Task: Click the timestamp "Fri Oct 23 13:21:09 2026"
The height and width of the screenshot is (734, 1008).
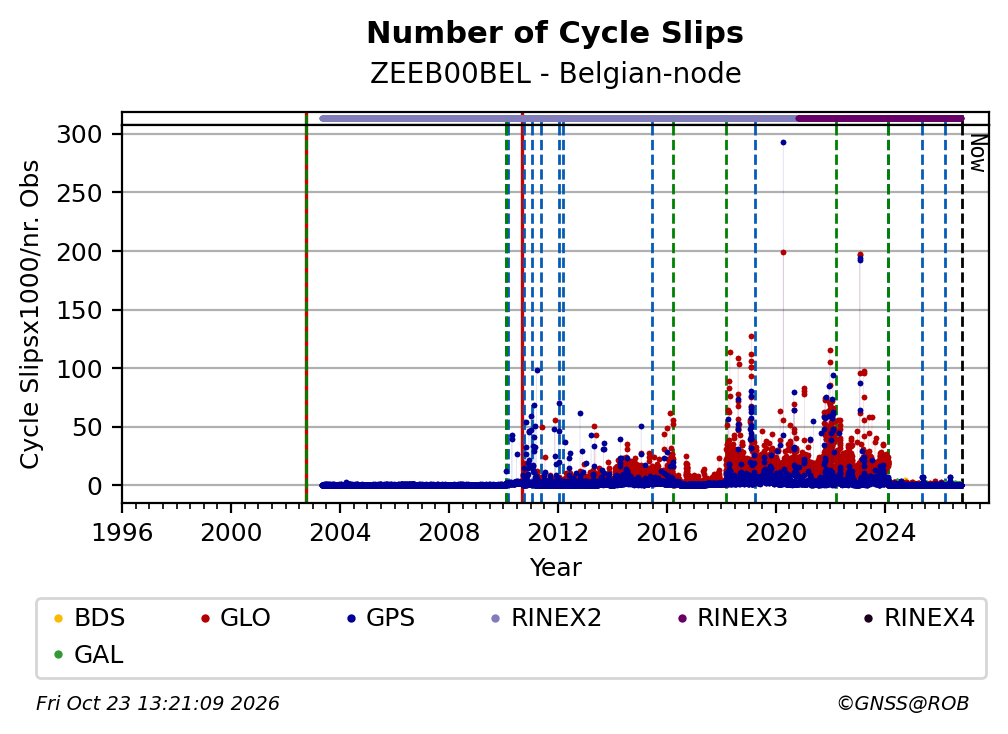Action: 158,703
